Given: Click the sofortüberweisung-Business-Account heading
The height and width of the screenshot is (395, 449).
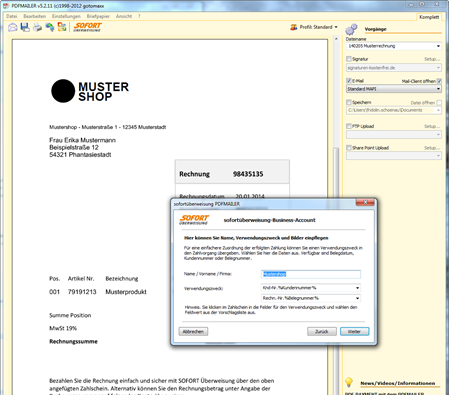Looking at the screenshot, I should [269, 220].
